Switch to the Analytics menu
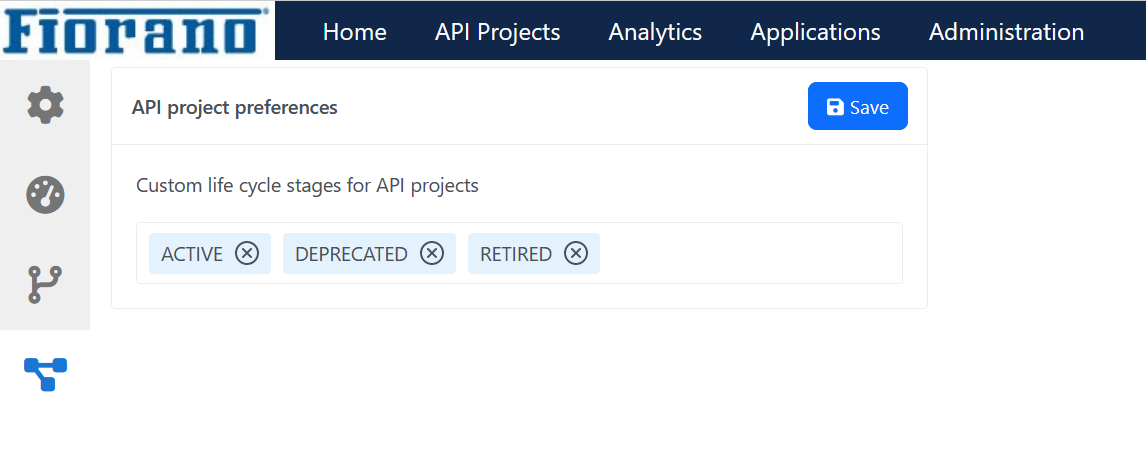This screenshot has height=450, width=1146. pos(656,32)
